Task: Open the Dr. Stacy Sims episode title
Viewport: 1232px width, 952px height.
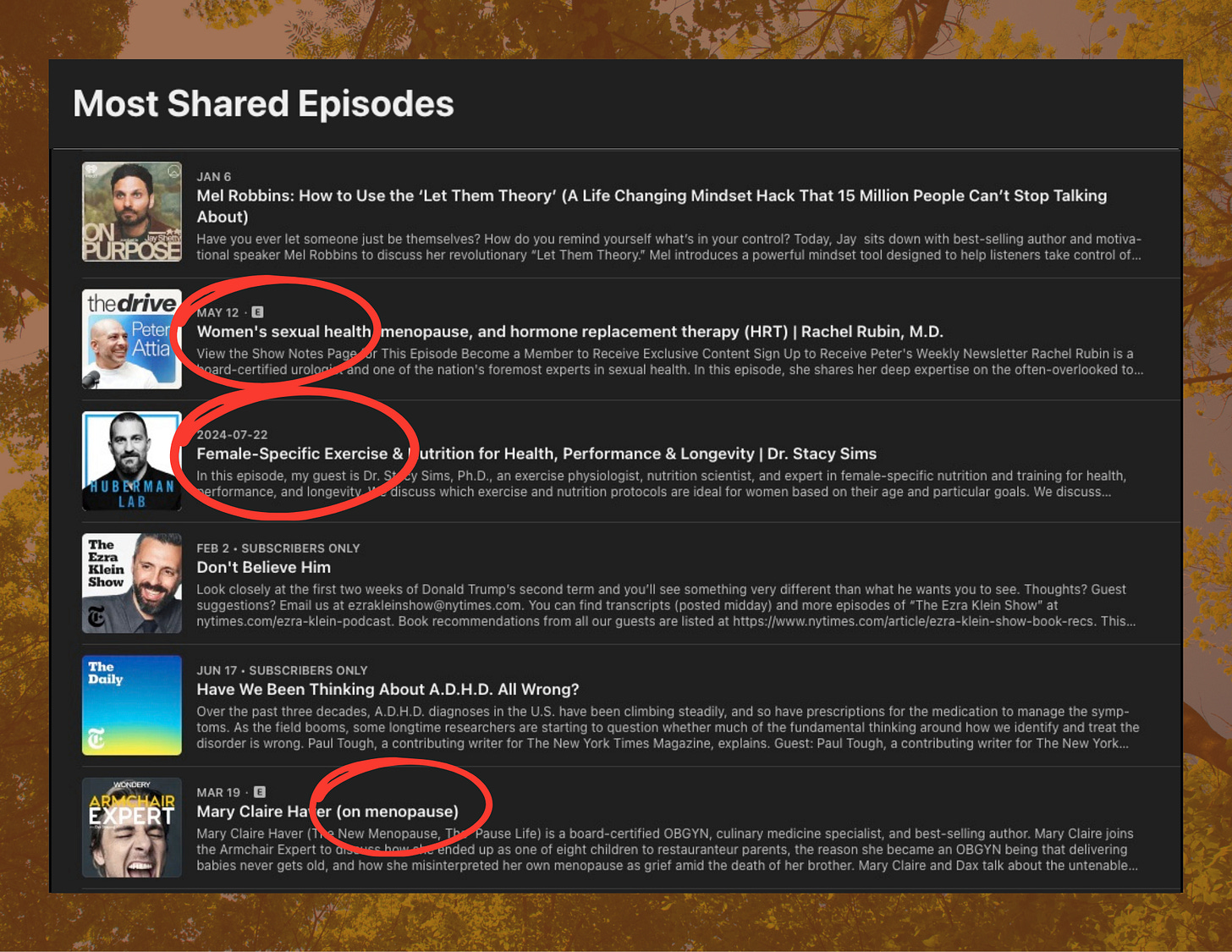Action: pyautogui.click(x=536, y=454)
